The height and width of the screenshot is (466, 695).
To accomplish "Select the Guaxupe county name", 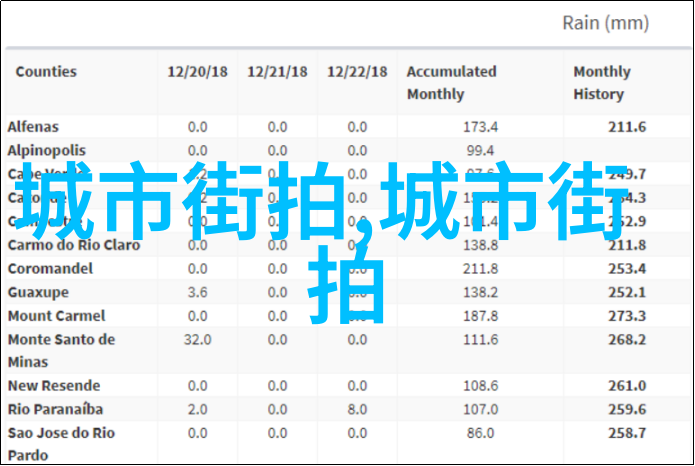I will (x=38, y=292).
